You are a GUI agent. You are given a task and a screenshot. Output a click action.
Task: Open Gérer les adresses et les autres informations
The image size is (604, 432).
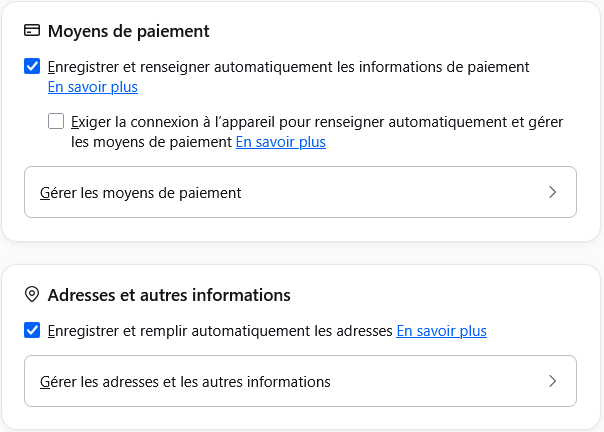tap(300, 381)
